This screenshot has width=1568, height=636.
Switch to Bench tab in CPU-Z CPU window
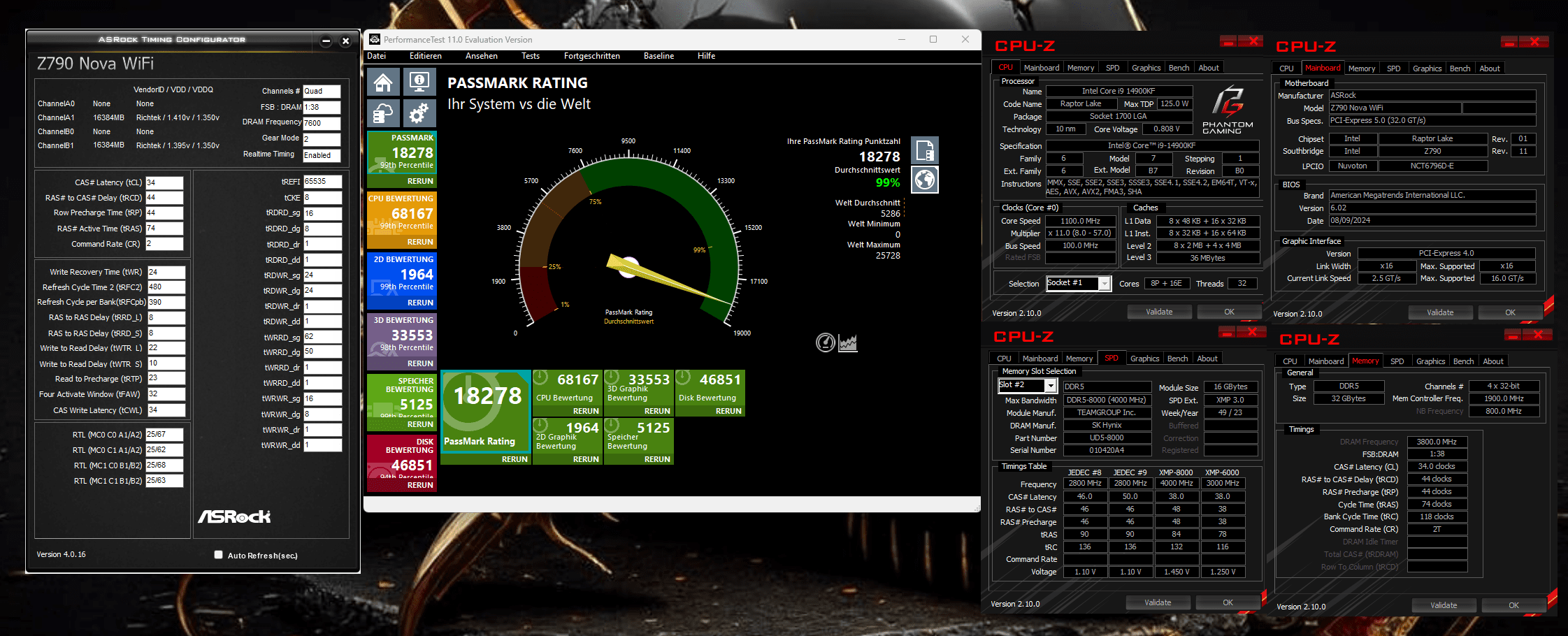[1179, 68]
